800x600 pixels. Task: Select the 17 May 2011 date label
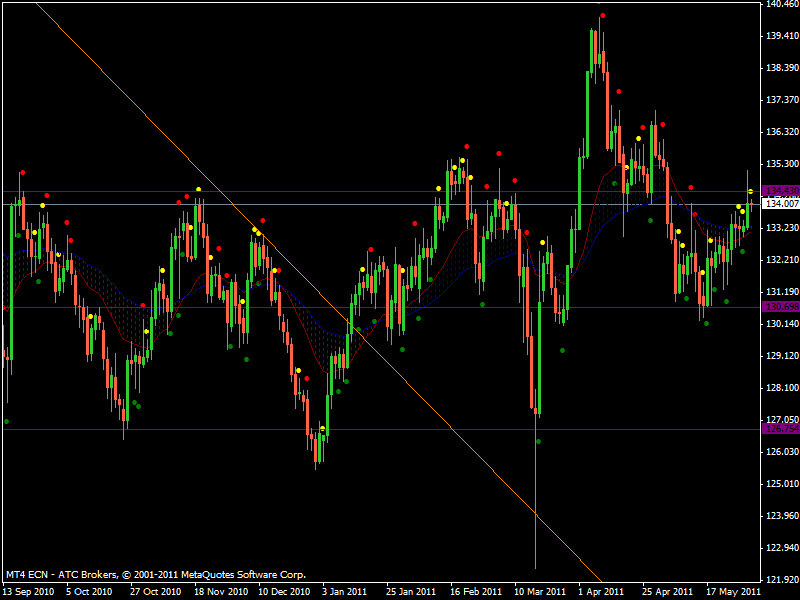pos(733,592)
